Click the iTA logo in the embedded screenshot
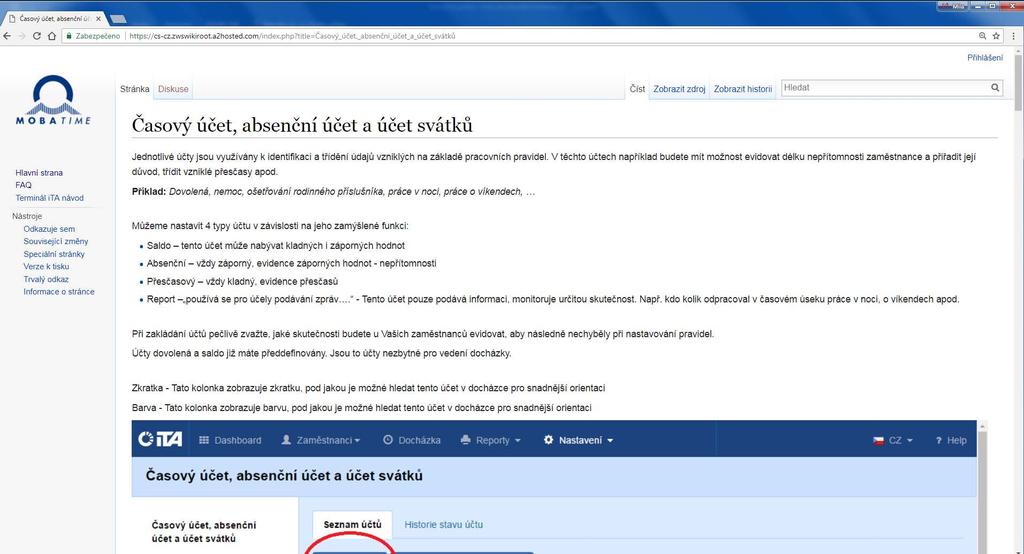 coord(160,440)
